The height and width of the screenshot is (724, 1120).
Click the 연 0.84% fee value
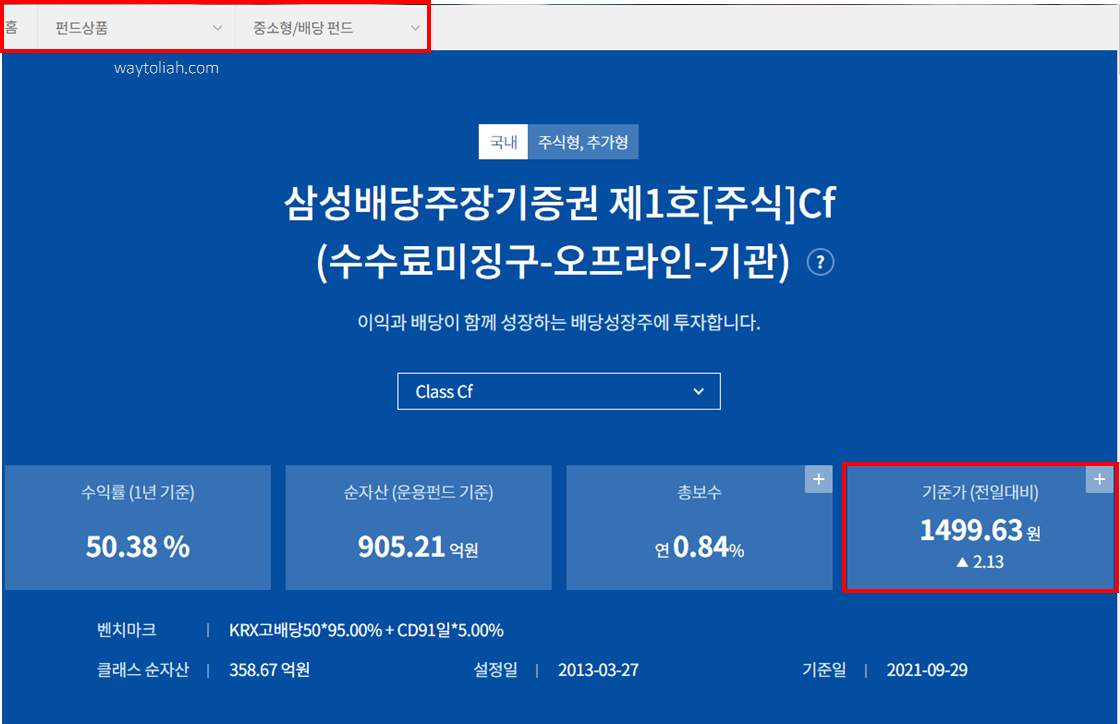(699, 548)
